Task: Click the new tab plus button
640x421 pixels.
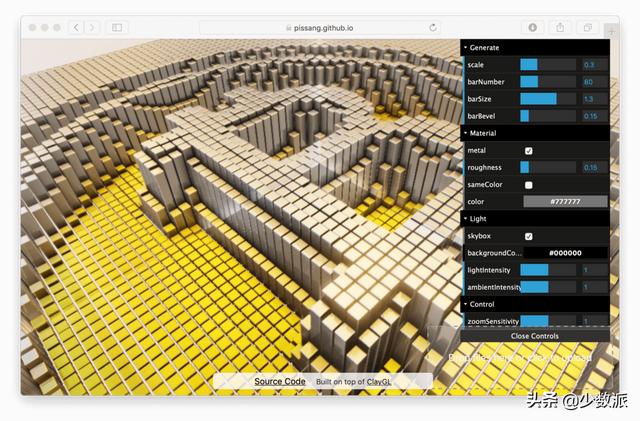Action: point(611,33)
